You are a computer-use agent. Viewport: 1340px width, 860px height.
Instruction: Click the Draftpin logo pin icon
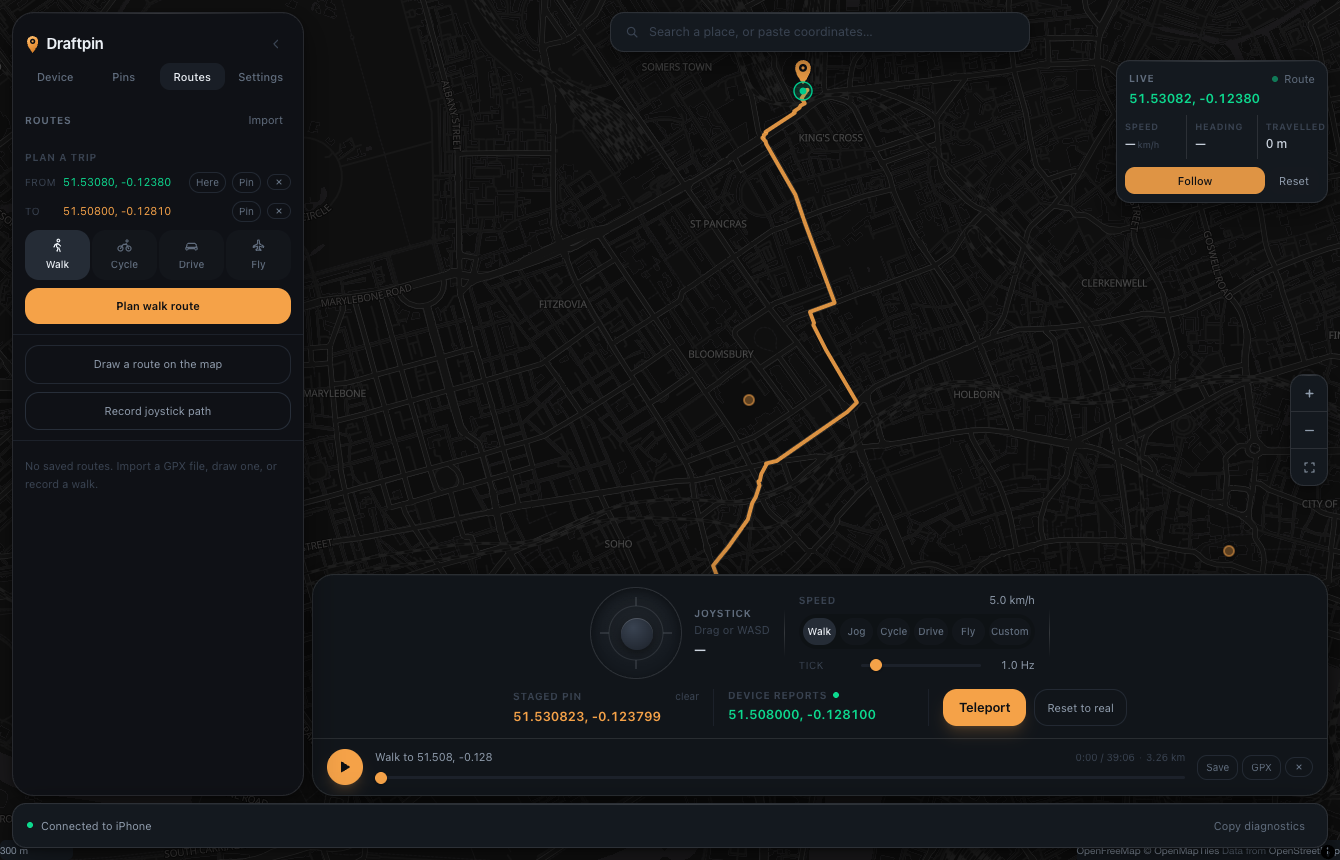32,44
